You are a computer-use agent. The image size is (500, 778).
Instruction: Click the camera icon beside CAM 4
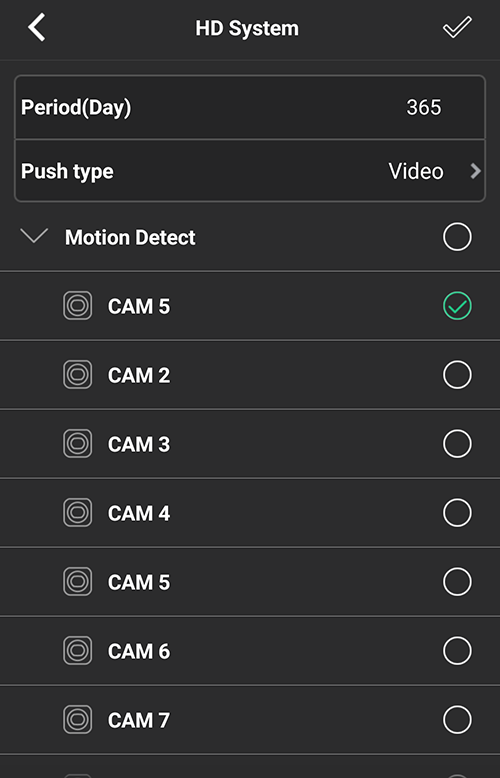pyautogui.click(x=77, y=513)
